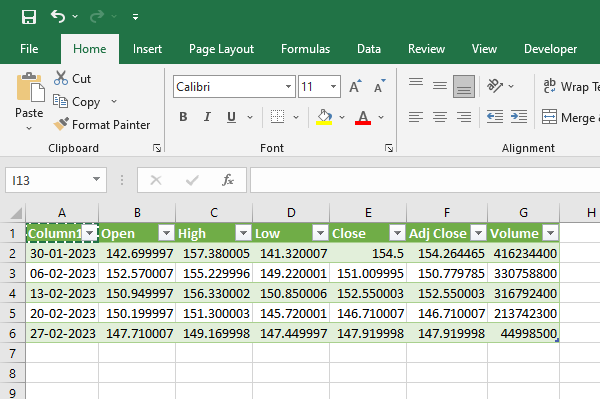Switch to the Review tab

(x=426, y=49)
